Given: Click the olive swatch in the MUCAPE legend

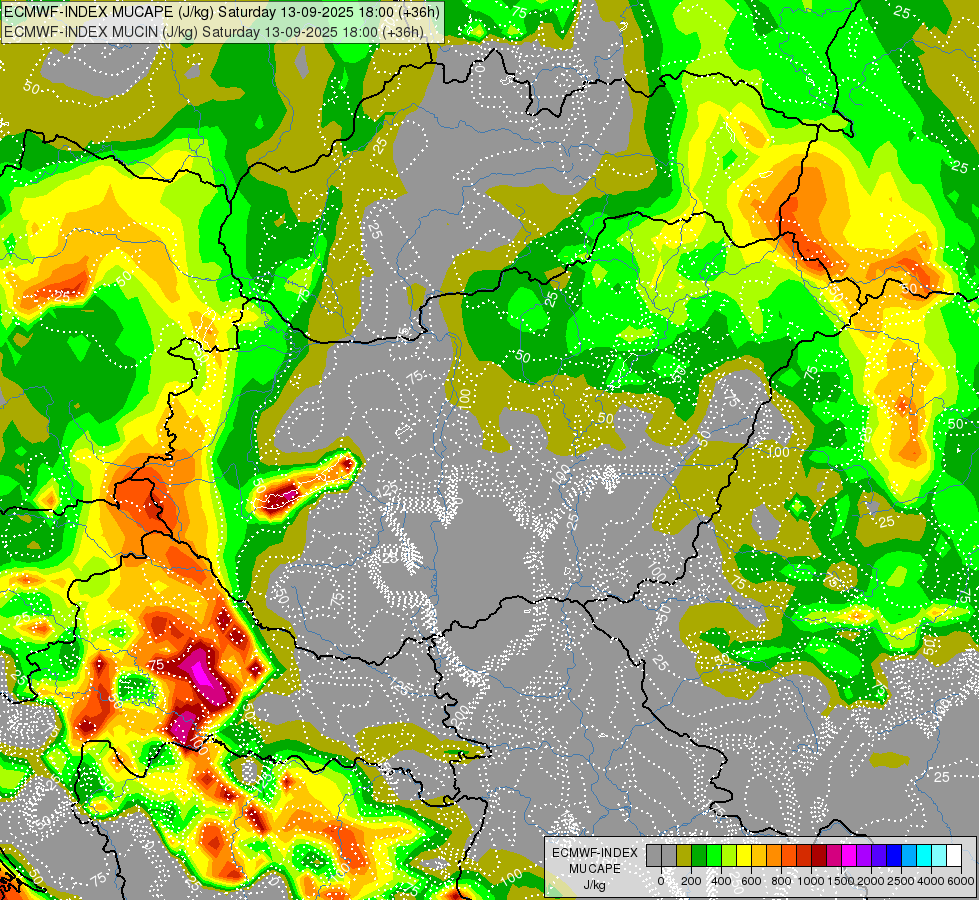Looking at the screenshot, I should pos(684,856).
